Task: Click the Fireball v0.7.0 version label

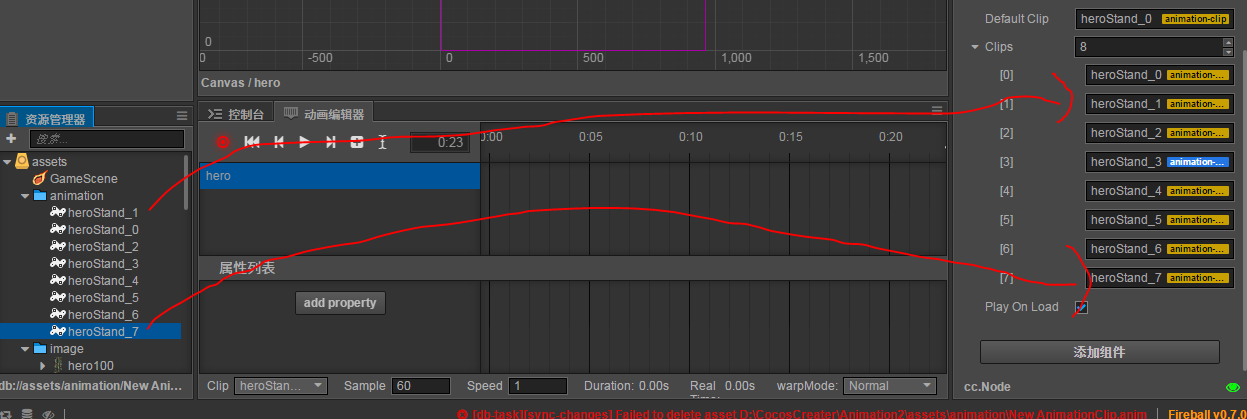Action: [1205, 413]
